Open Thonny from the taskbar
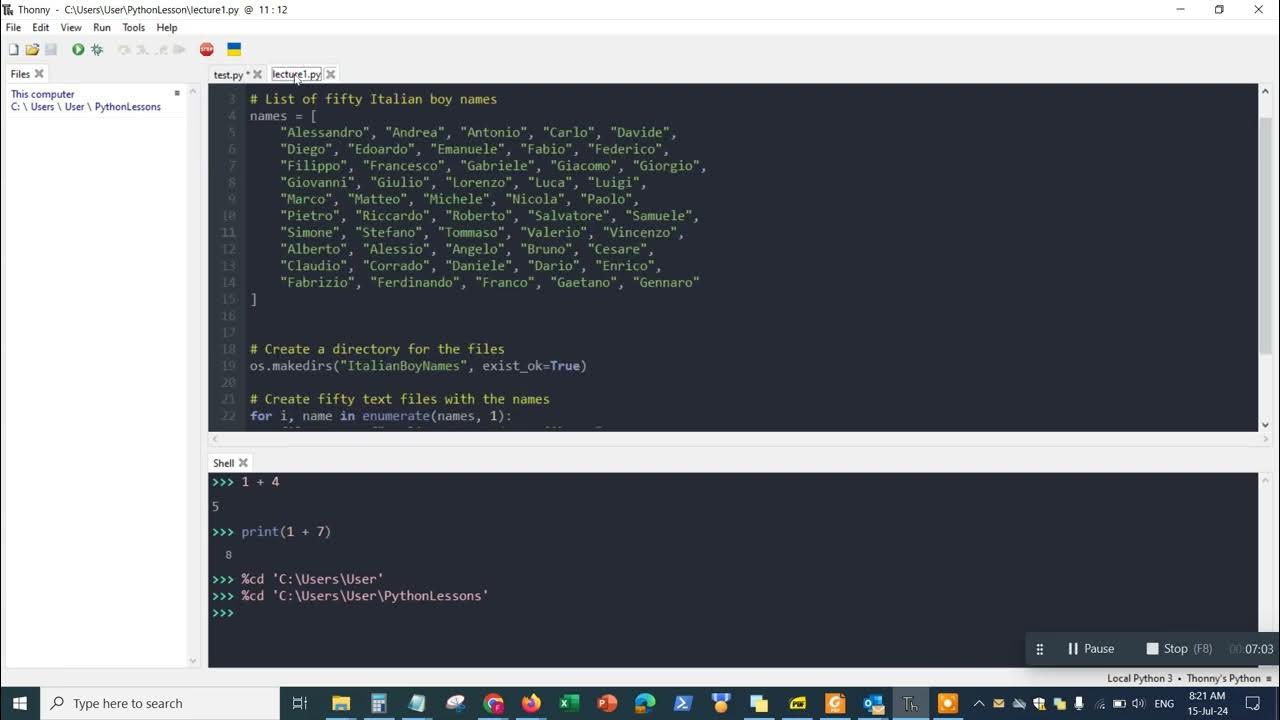The height and width of the screenshot is (720, 1280). coord(909,702)
